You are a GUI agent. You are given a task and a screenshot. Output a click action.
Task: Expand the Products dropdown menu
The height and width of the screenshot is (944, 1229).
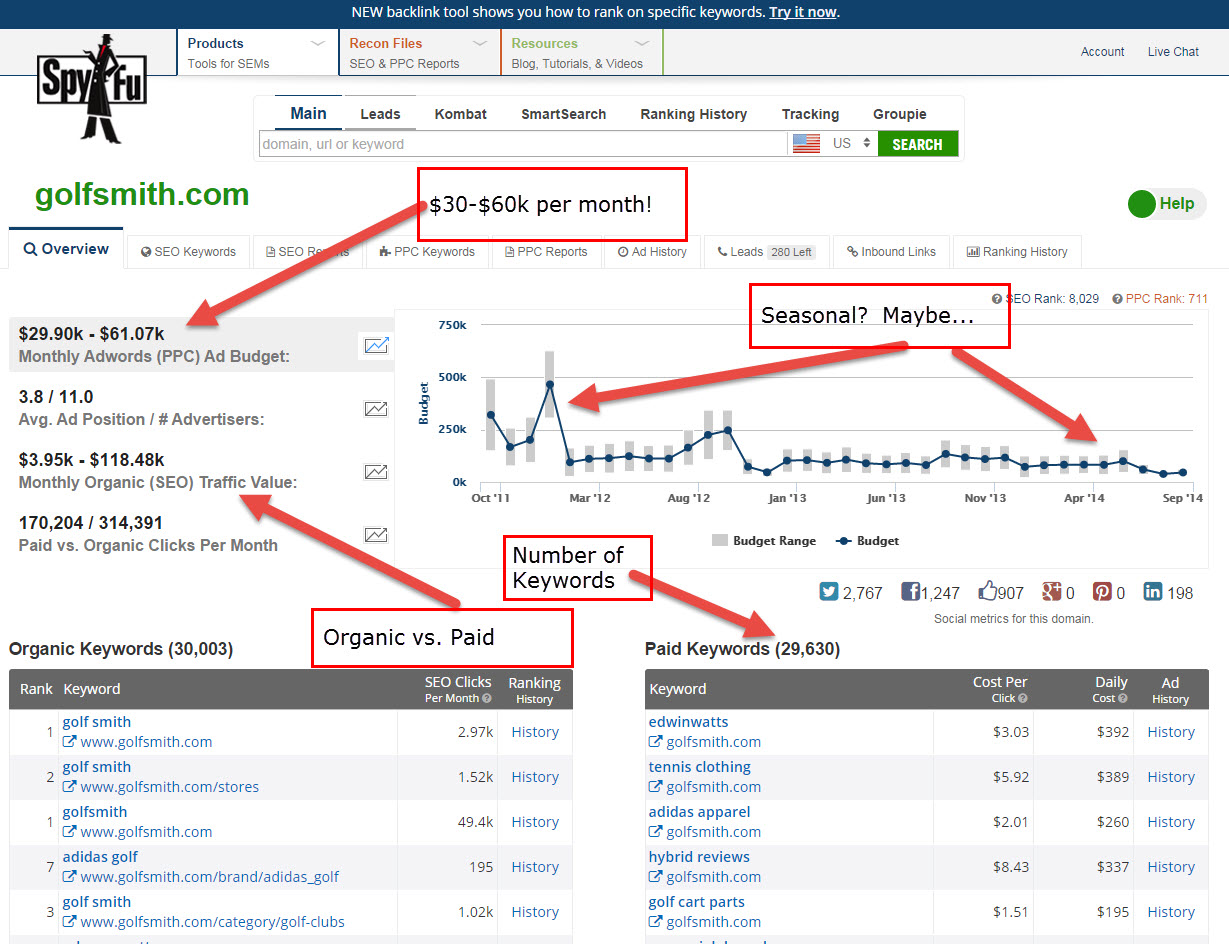(x=257, y=53)
